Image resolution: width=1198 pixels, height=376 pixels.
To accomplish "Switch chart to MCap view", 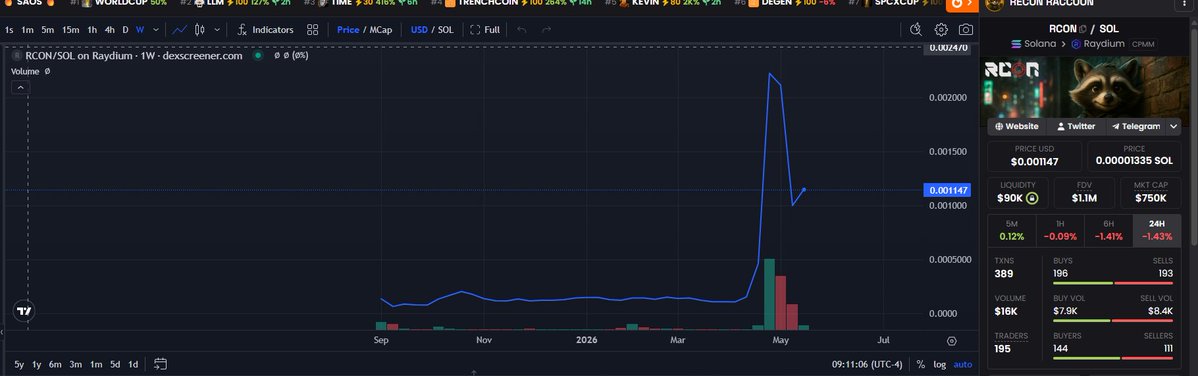I will pos(380,30).
